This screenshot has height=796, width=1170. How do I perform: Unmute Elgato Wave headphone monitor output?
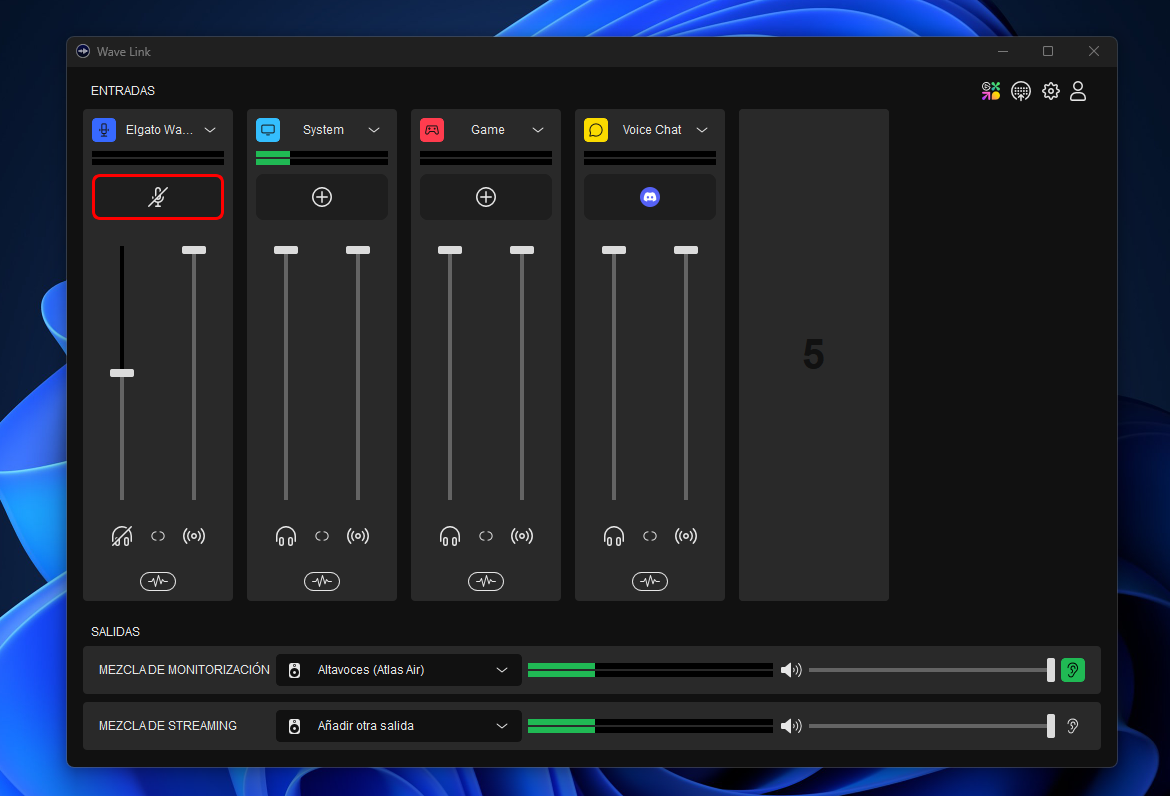point(122,536)
